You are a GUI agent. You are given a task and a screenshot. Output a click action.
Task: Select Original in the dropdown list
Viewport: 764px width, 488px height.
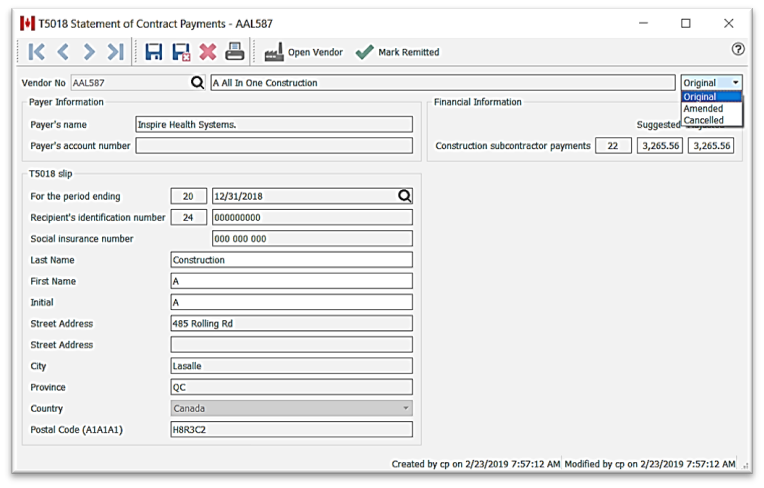coord(711,96)
